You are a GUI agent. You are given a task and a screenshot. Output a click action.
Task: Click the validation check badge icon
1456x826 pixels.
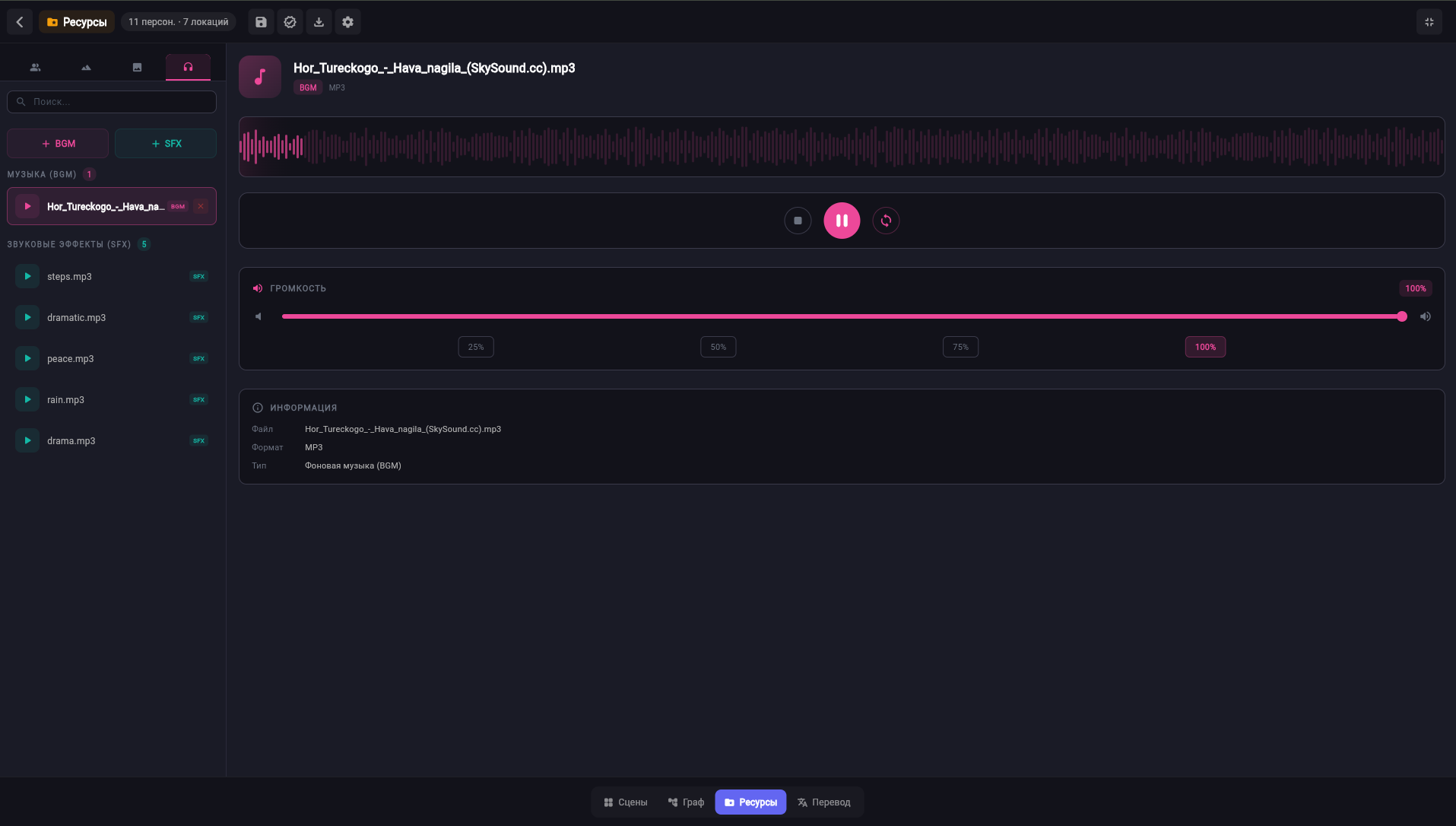pos(290,22)
